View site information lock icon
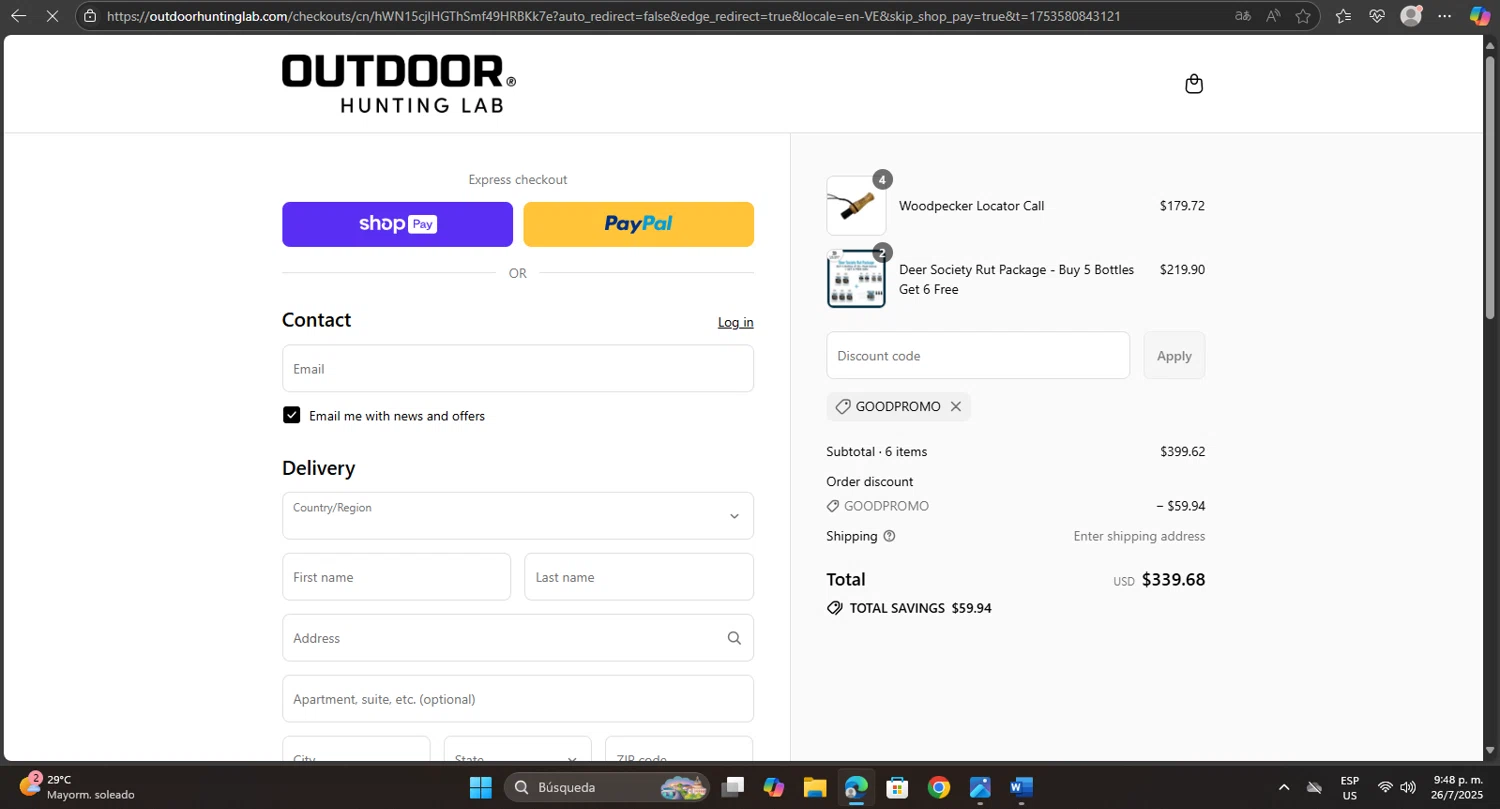This screenshot has width=1500, height=809. pyautogui.click(x=90, y=16)
